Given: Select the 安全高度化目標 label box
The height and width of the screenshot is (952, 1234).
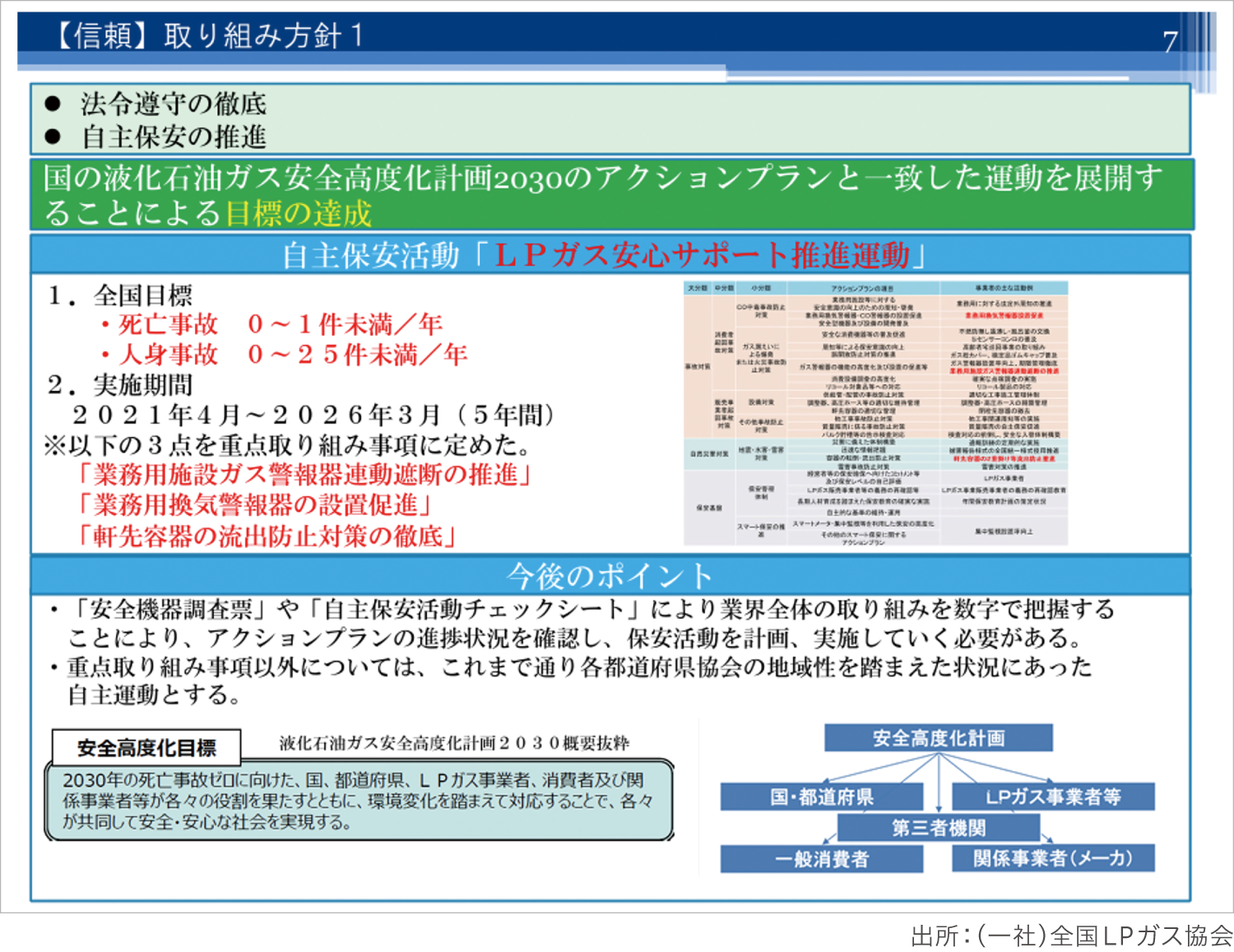Looking at the screenshot, I should [x=146, y=747].
